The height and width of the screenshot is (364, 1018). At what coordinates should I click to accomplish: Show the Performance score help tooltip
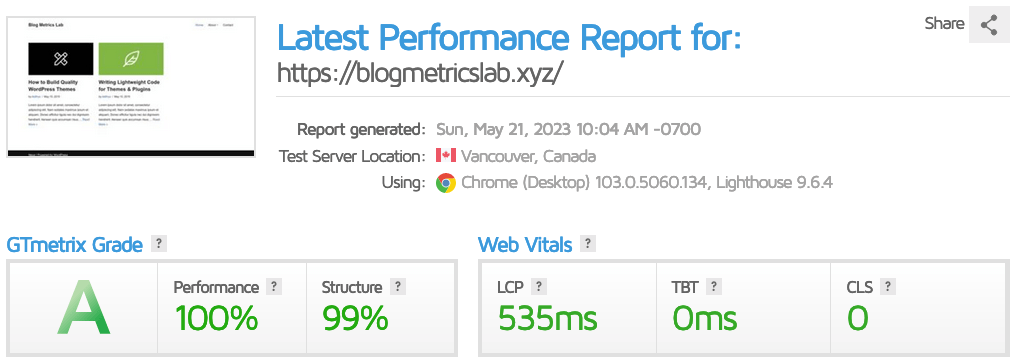click(274, 287)
